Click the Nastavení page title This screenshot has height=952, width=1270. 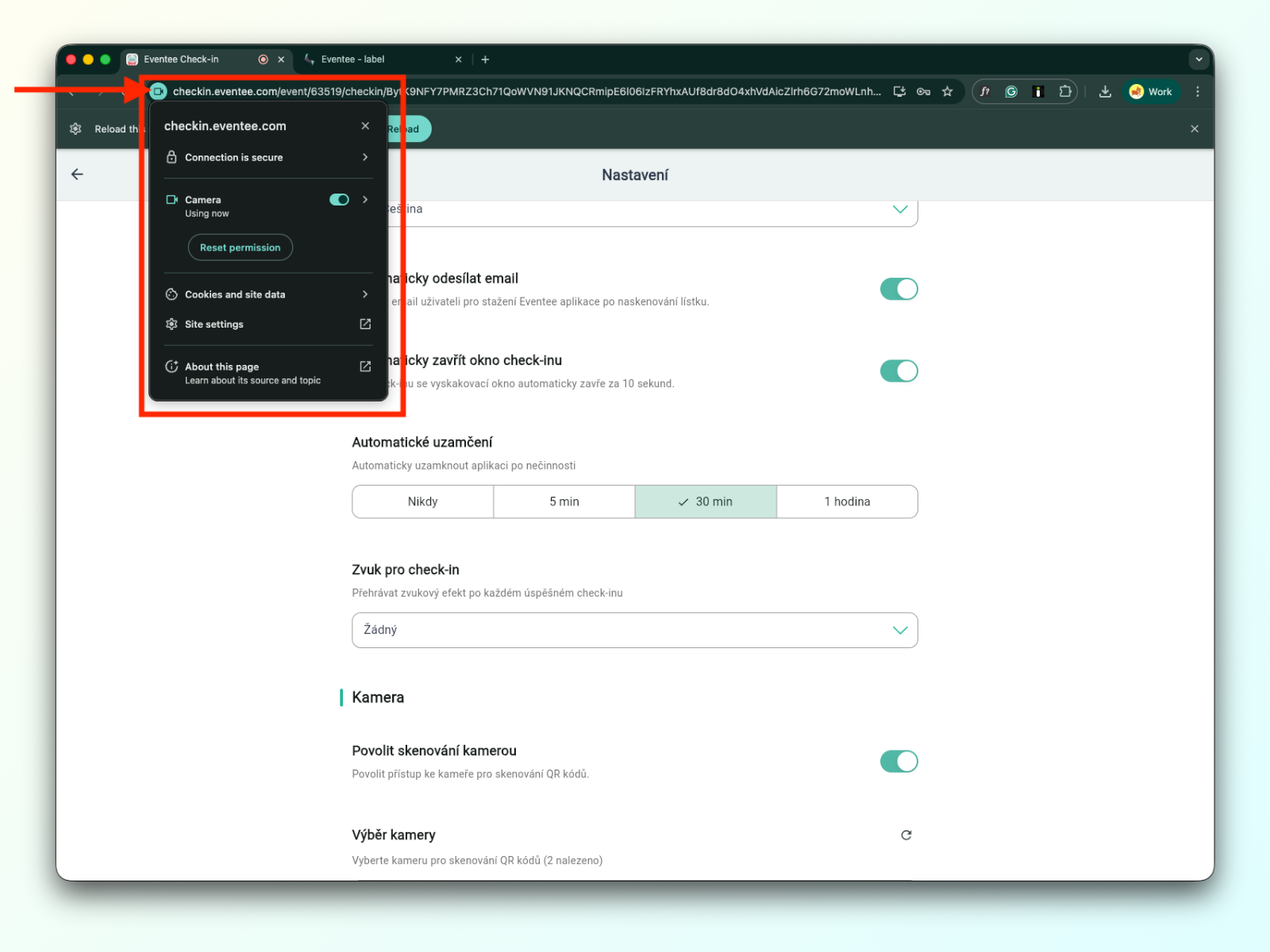pos(635,175)
